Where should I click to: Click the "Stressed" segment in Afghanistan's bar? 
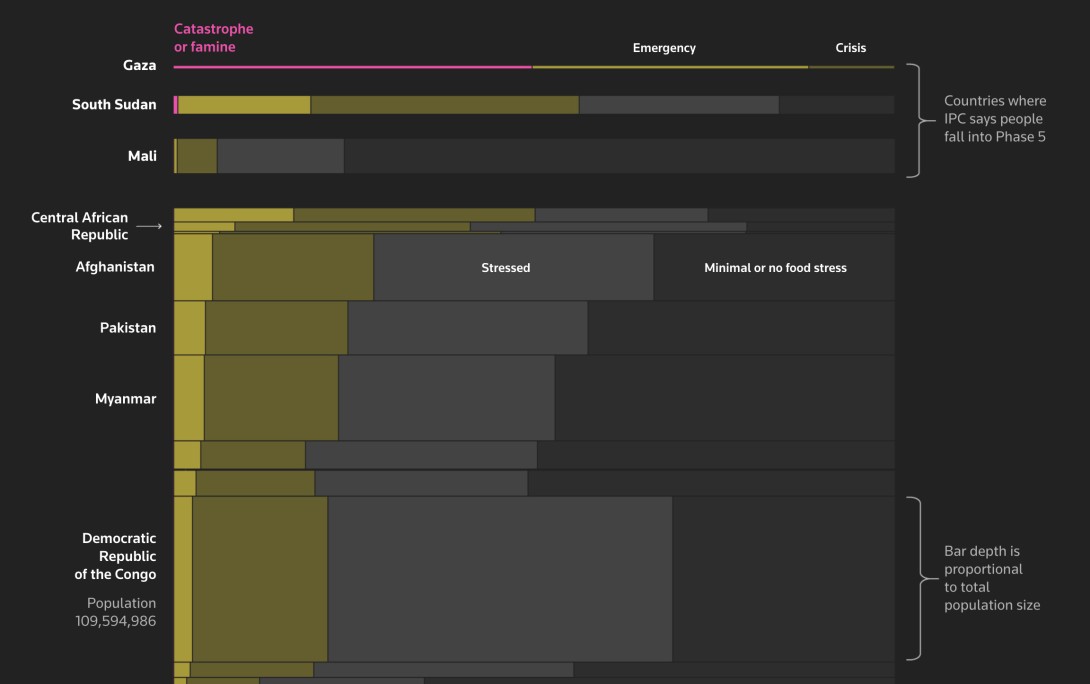pos(506,268)
